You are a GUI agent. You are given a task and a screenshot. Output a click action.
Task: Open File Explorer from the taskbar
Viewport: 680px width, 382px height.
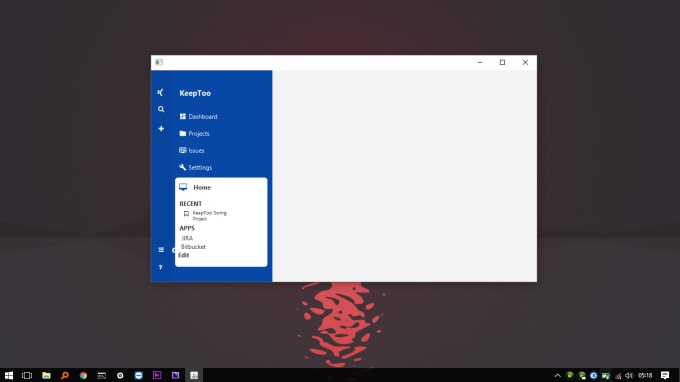tap(46, 375)
